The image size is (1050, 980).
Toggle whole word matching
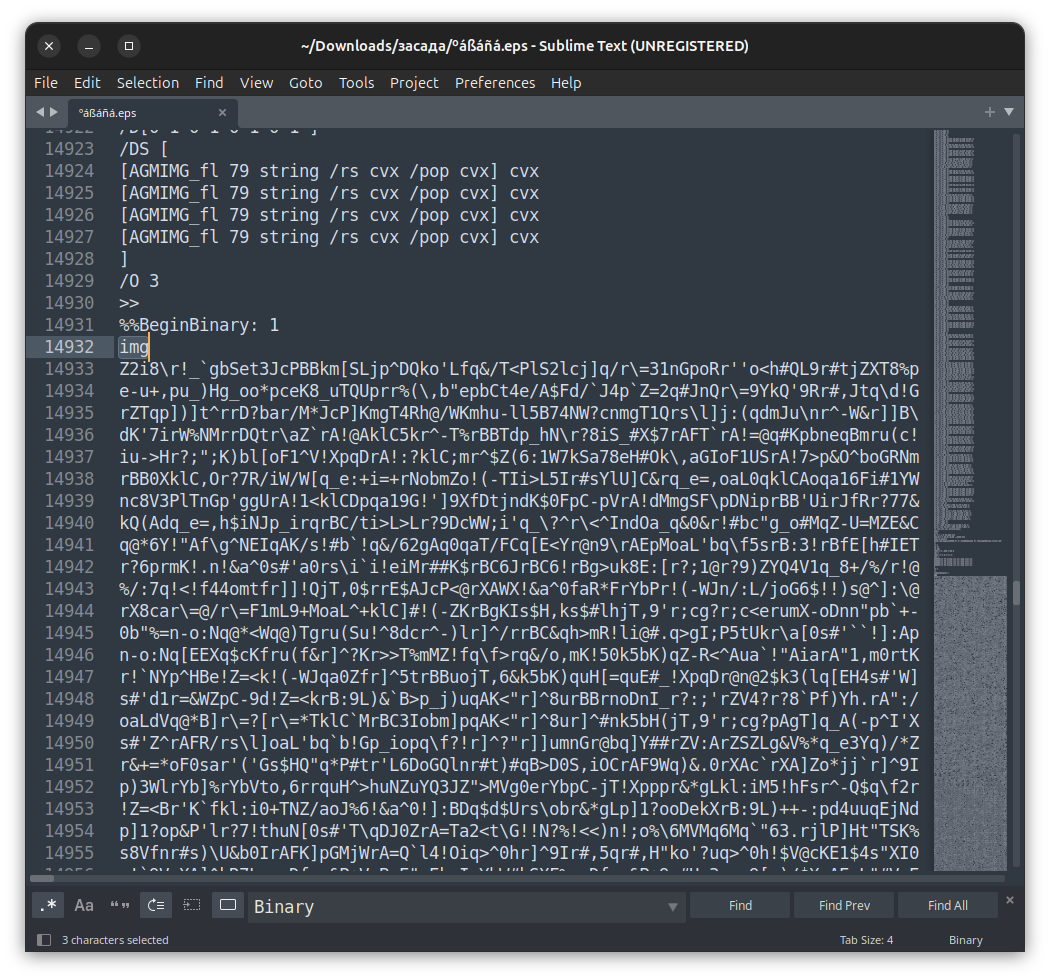[120, 906]
